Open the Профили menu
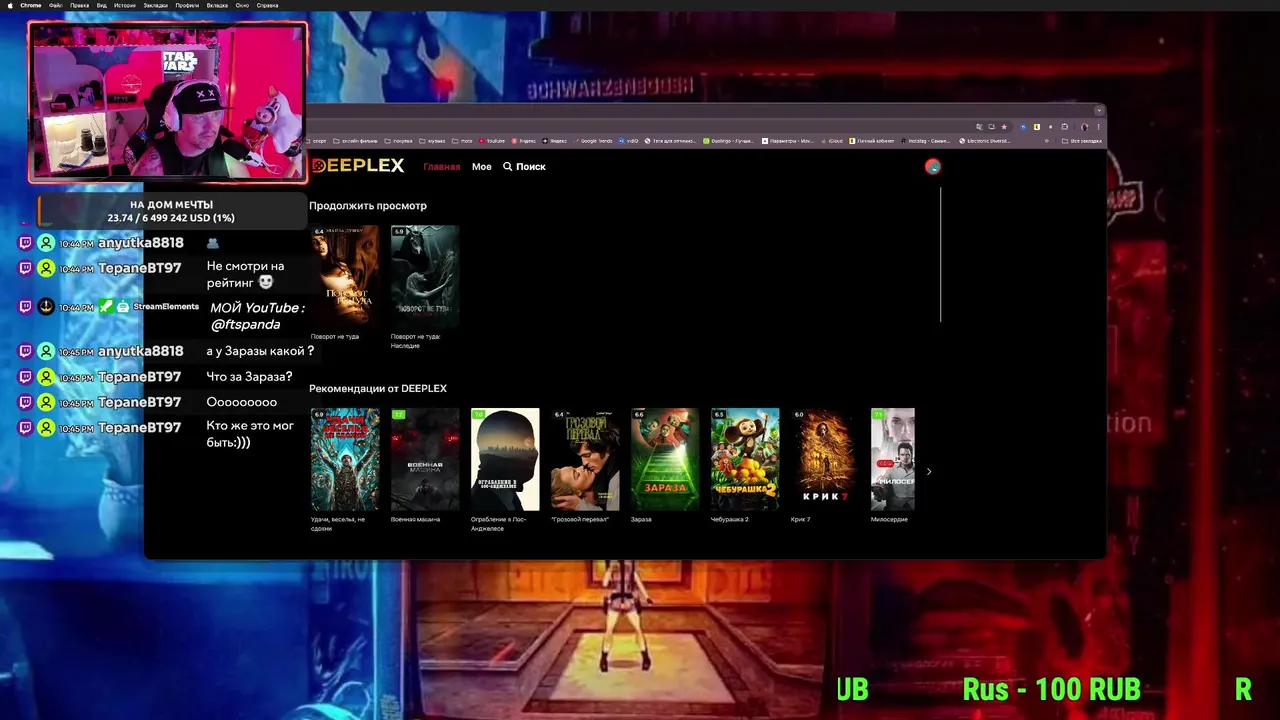 click(187, 5)
